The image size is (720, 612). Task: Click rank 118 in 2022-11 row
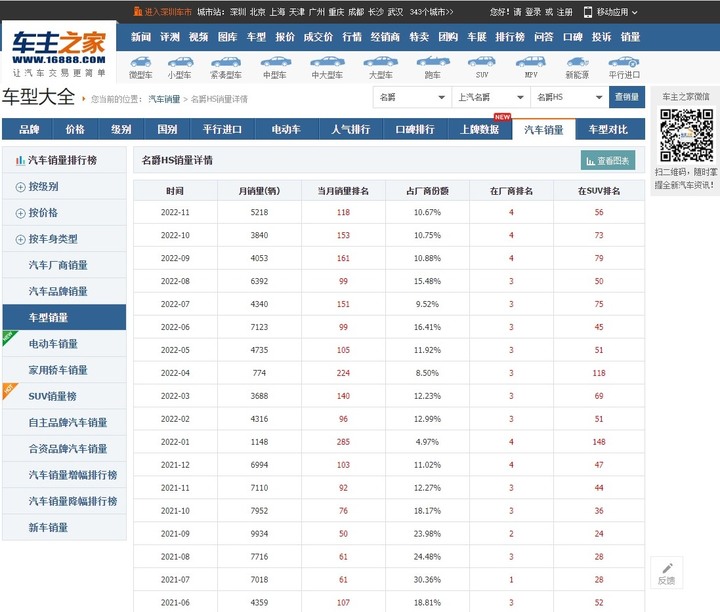343,212
